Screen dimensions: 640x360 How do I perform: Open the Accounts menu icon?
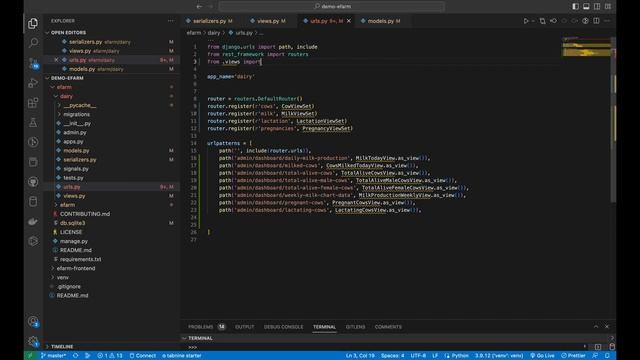point(33,322)
